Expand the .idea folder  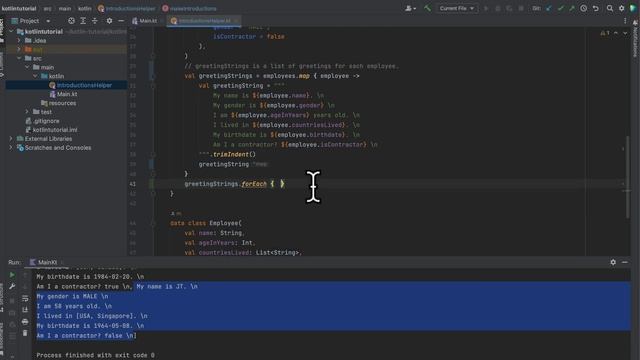point(19,40)
